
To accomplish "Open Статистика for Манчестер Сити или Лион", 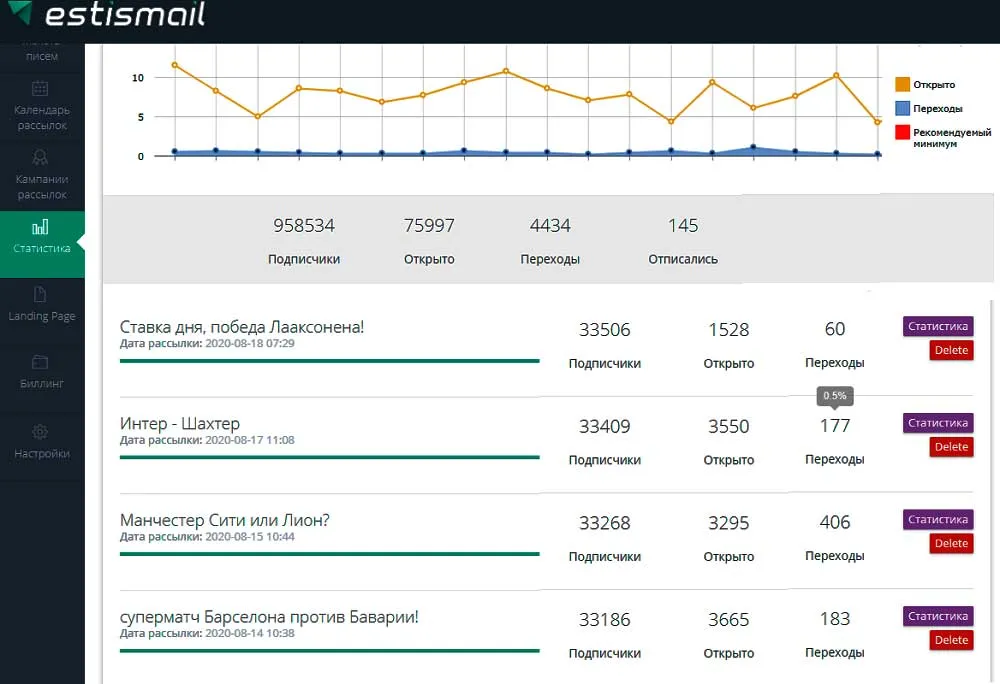I will pos(938,520).
